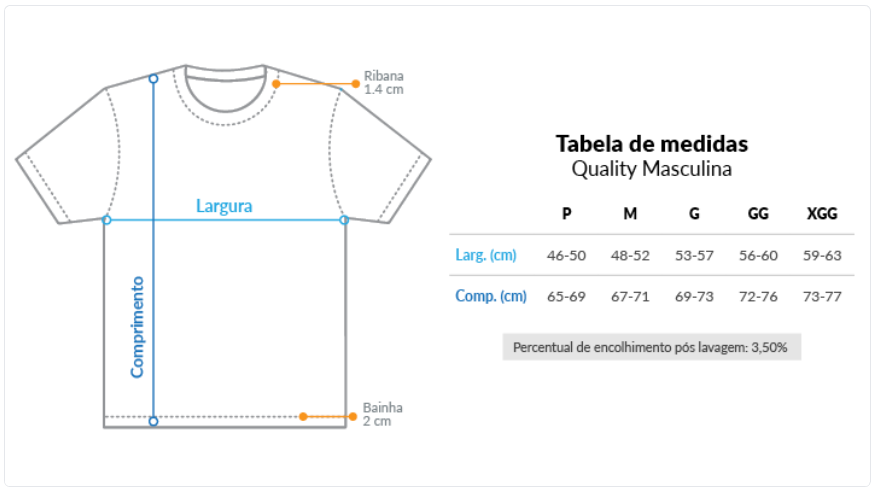Click the Largura label on the shirt
875x489 pixels.
224,206
